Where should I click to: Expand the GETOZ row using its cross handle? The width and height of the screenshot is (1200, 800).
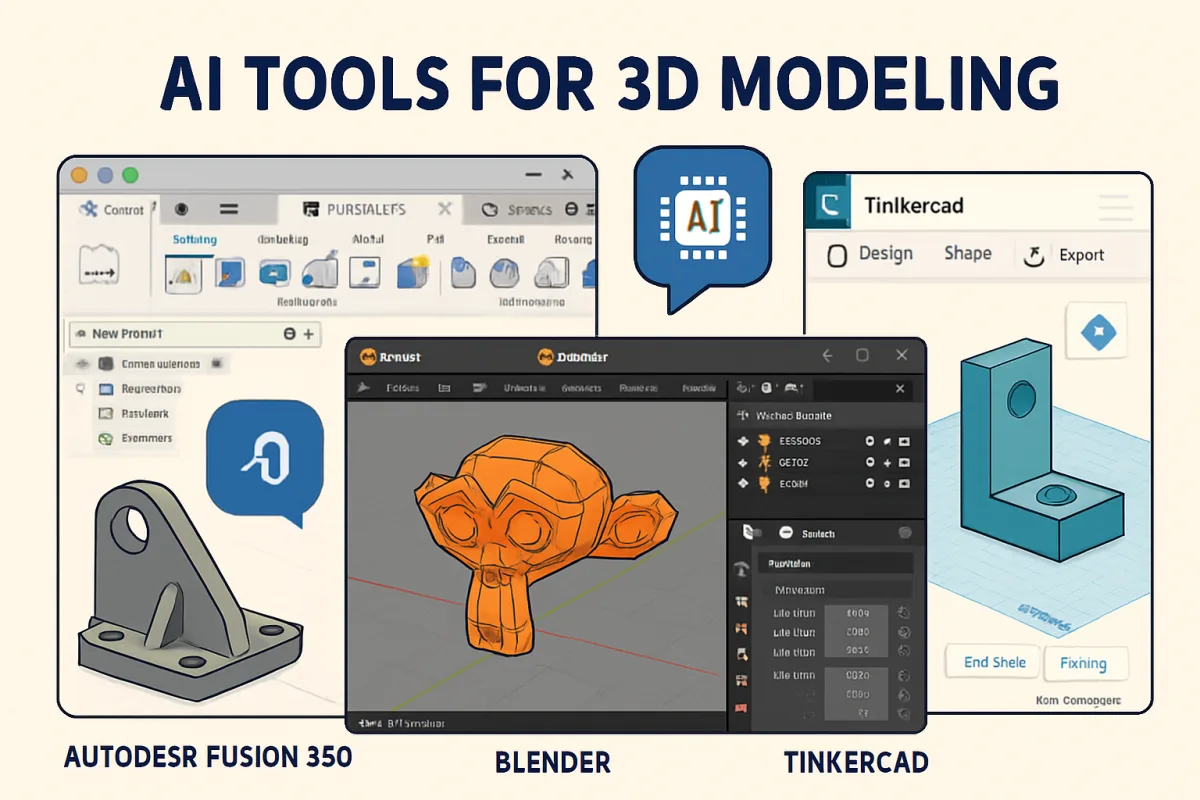742,463
